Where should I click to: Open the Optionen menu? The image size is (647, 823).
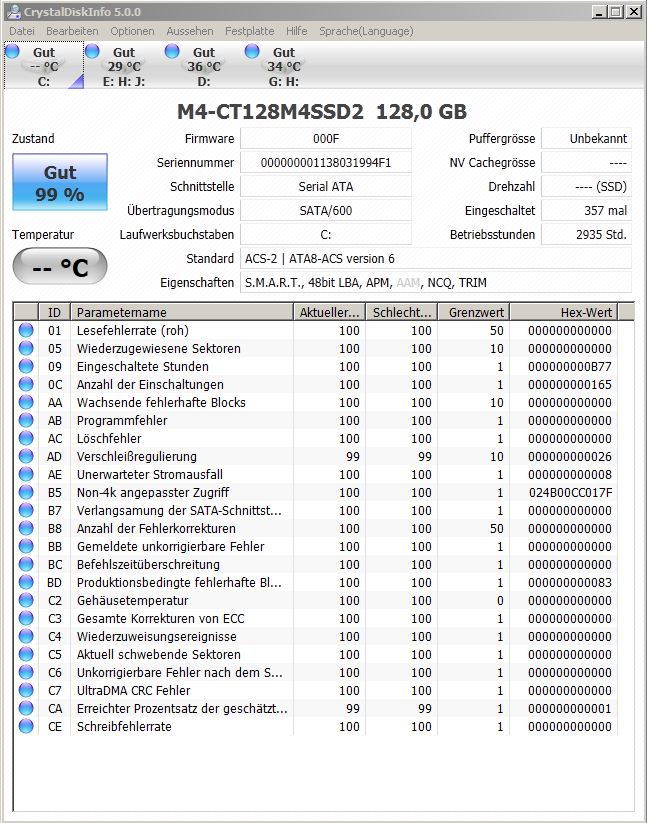(x=132, y=31)
